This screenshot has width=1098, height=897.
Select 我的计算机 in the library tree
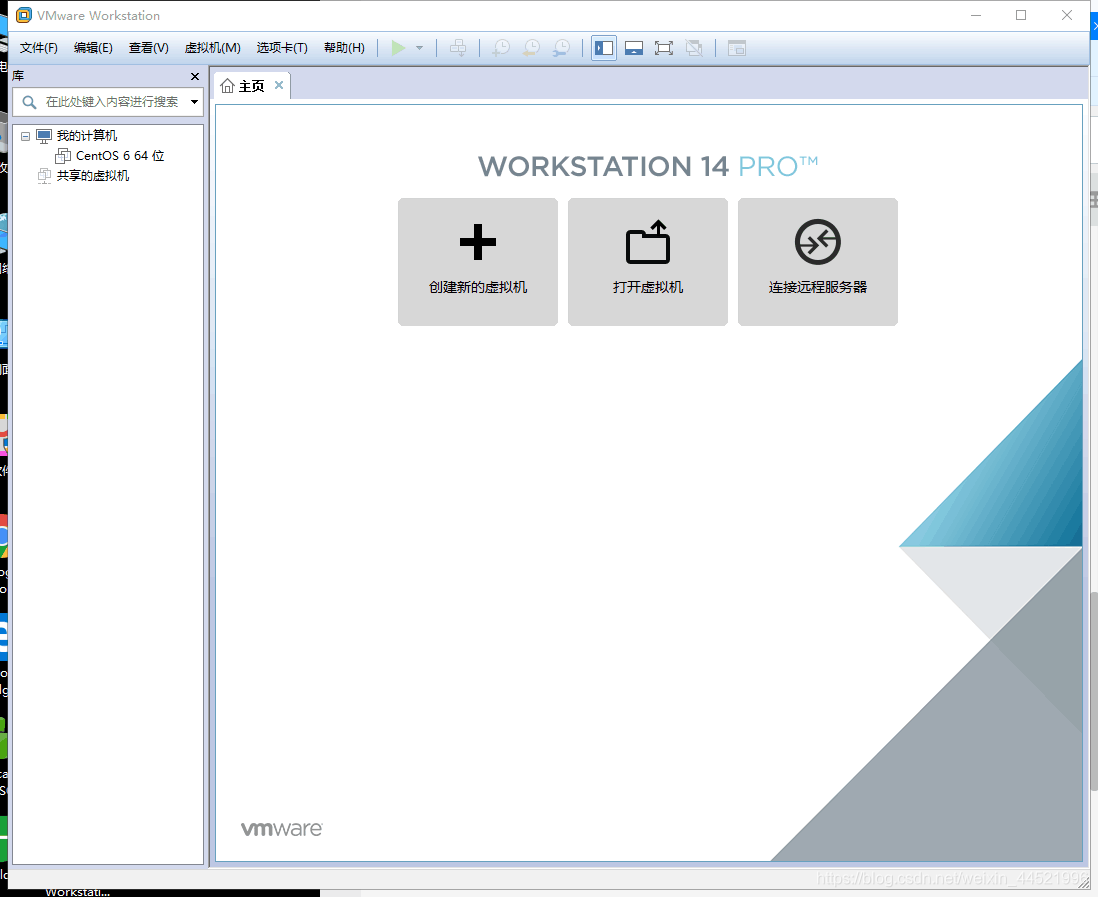pyautogui.click(x=86, y=136)
